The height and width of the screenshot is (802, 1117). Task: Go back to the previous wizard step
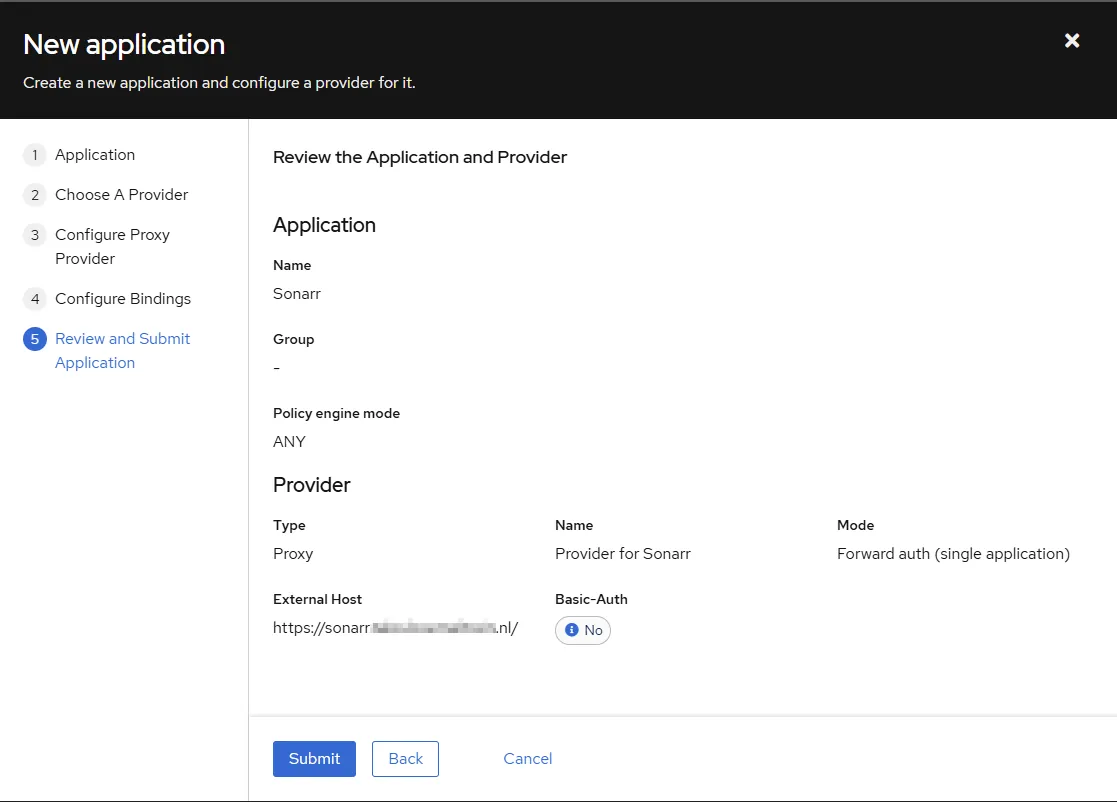coord(405,758)
